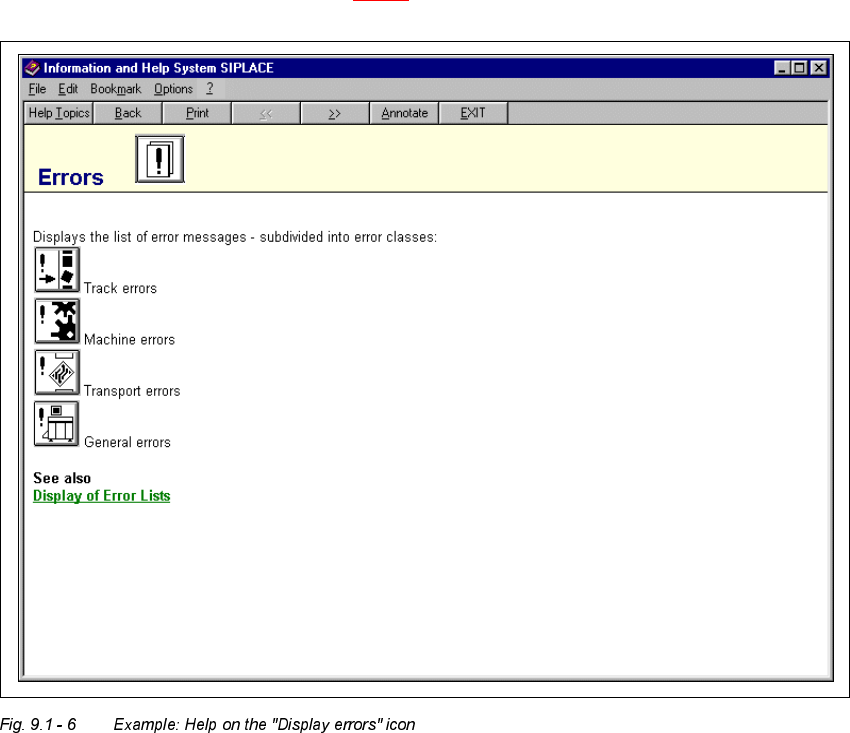This screenshot has width=850, height=733.
Task: Click the General errors label
Action: (x=127, y=442)
